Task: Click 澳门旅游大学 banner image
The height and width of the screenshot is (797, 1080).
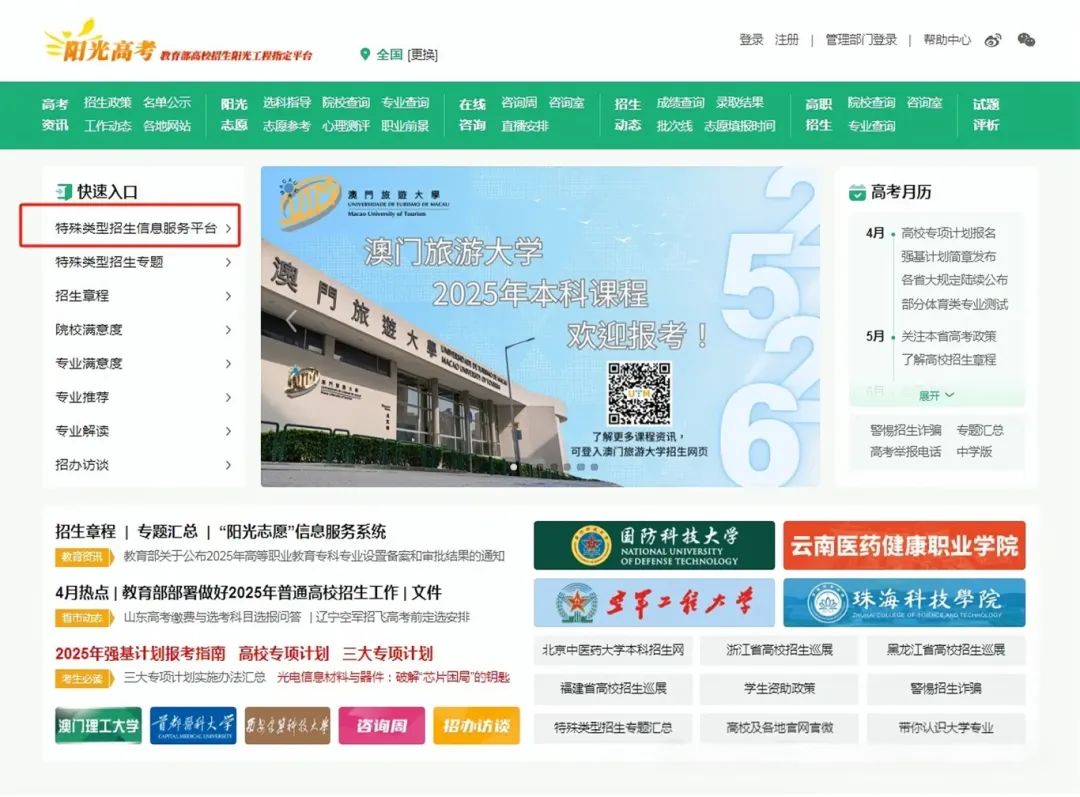Action: point(540,327)
